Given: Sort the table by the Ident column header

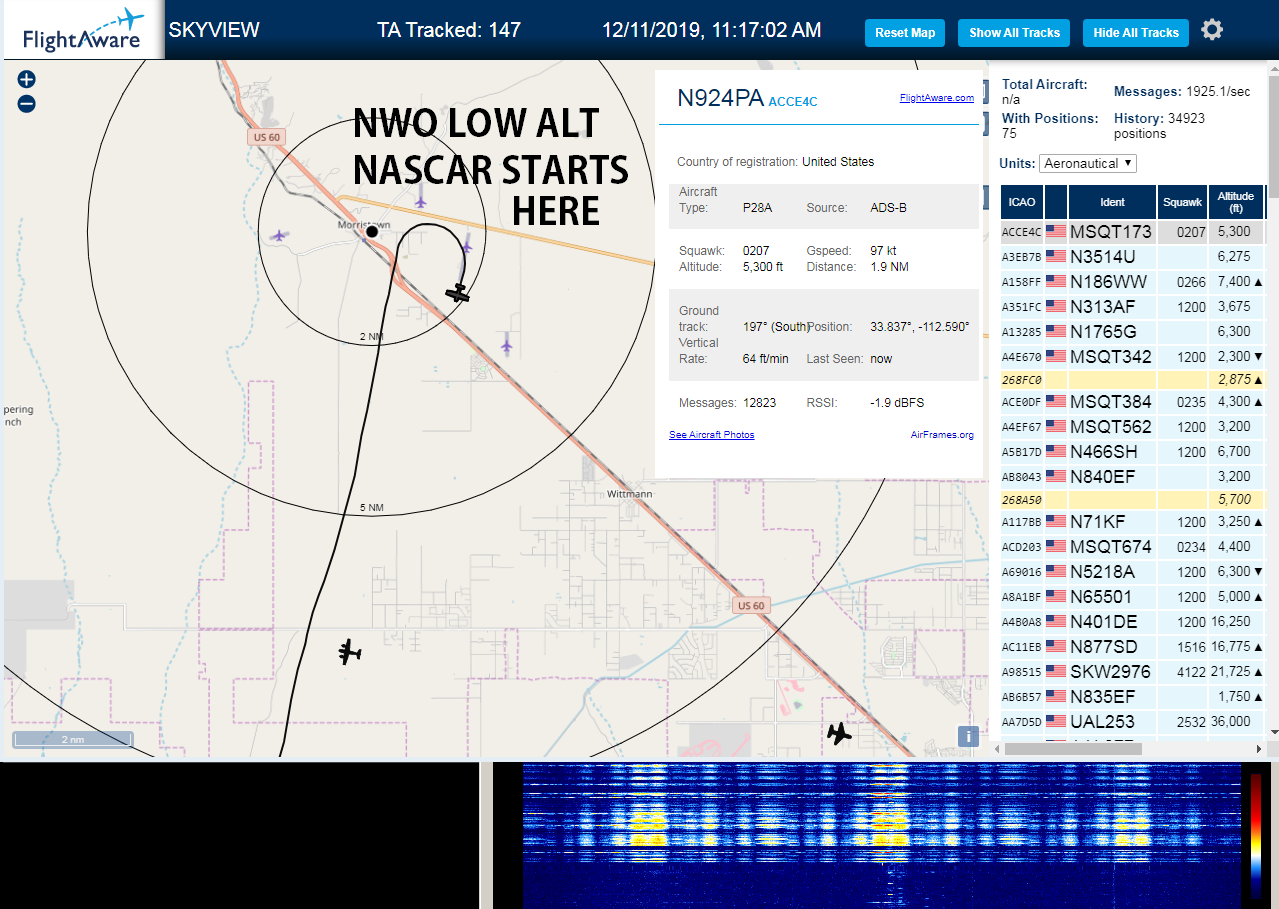Looking at the screenshot, I should pyautogui.click(x=1113, y=202).
